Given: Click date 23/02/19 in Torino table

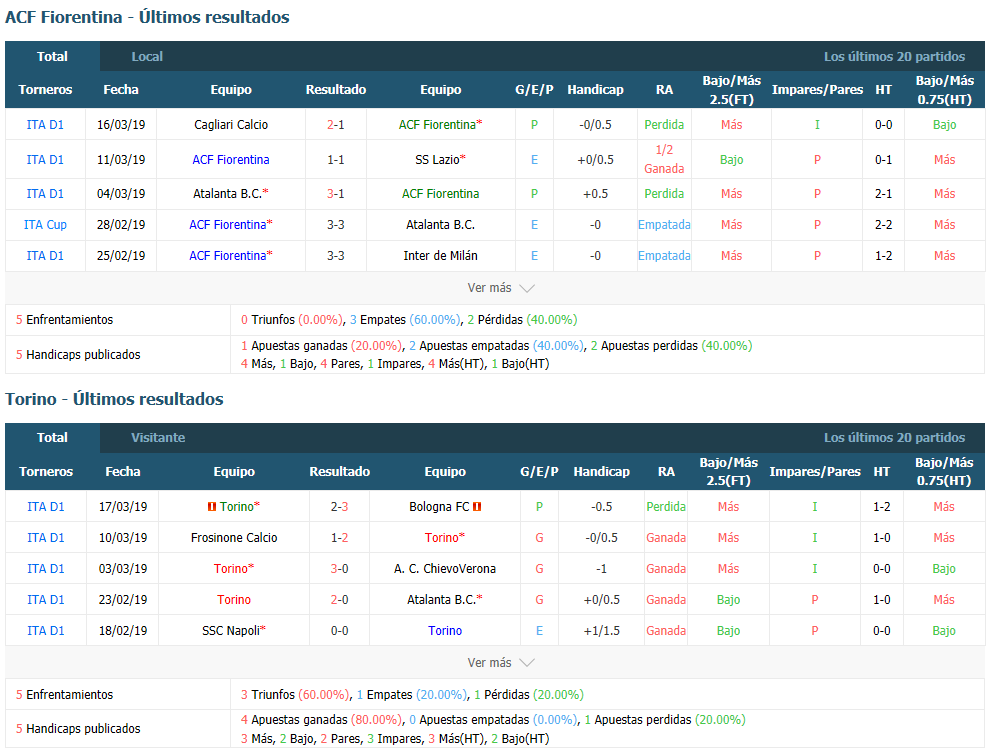Looking at the screenshot, I should [x=122, y=599].
